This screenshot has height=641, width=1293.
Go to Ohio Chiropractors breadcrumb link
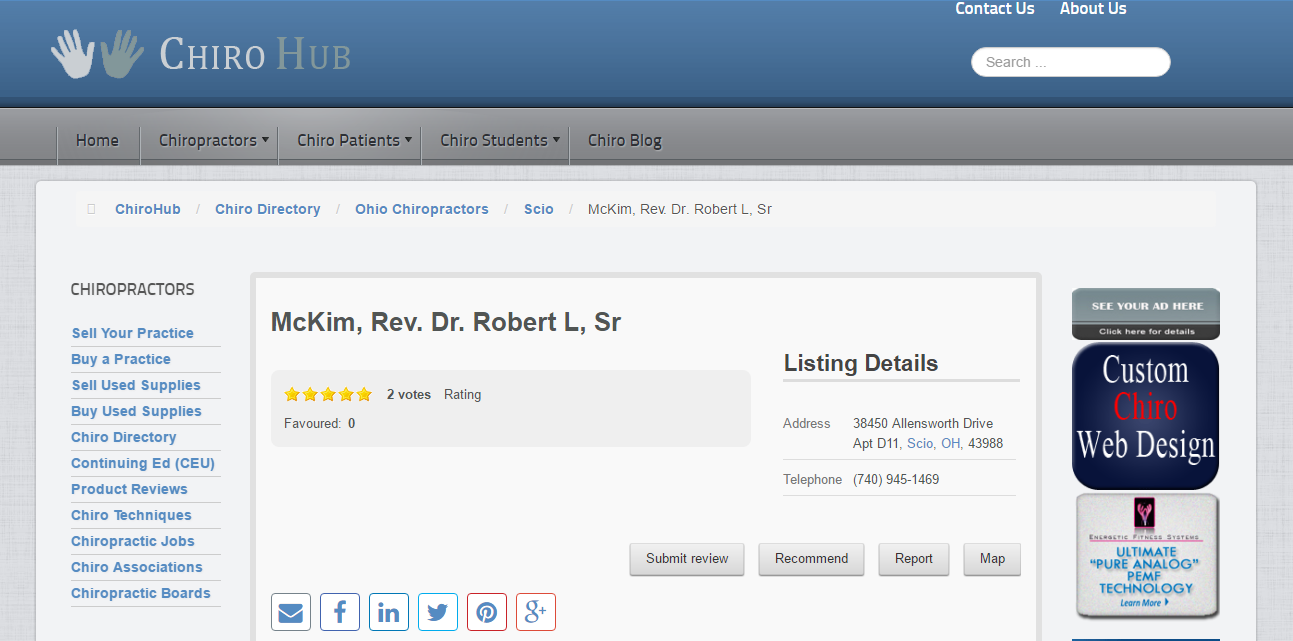click(422, 209)
